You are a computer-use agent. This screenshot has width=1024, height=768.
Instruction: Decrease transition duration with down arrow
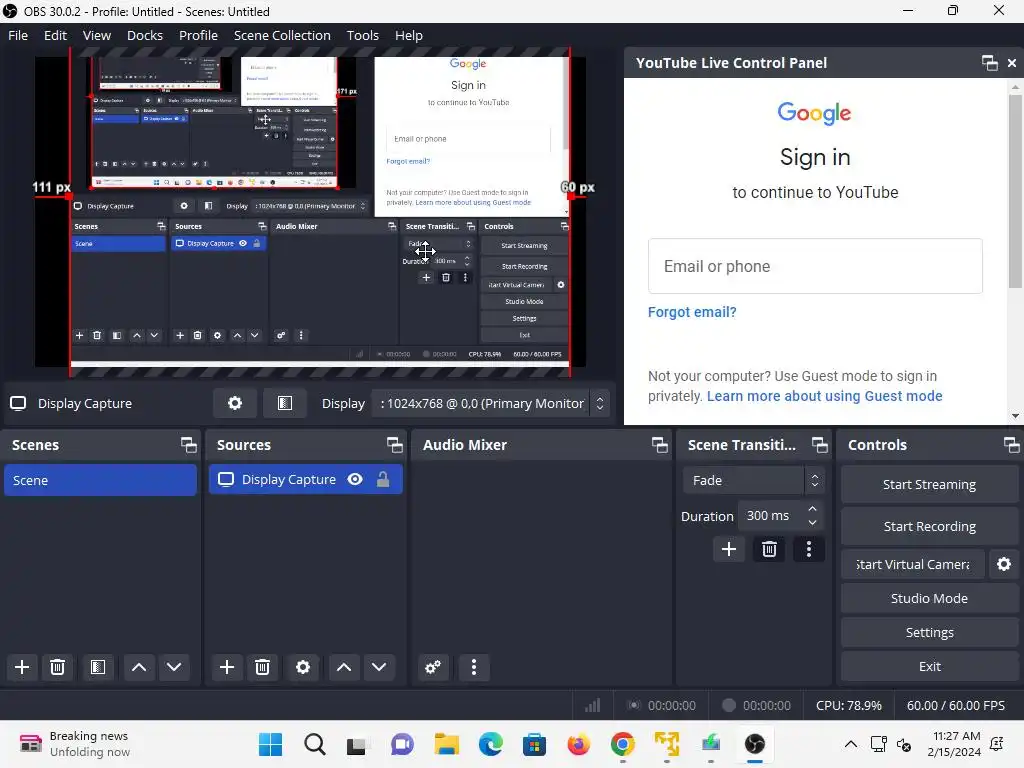[812, 522]
